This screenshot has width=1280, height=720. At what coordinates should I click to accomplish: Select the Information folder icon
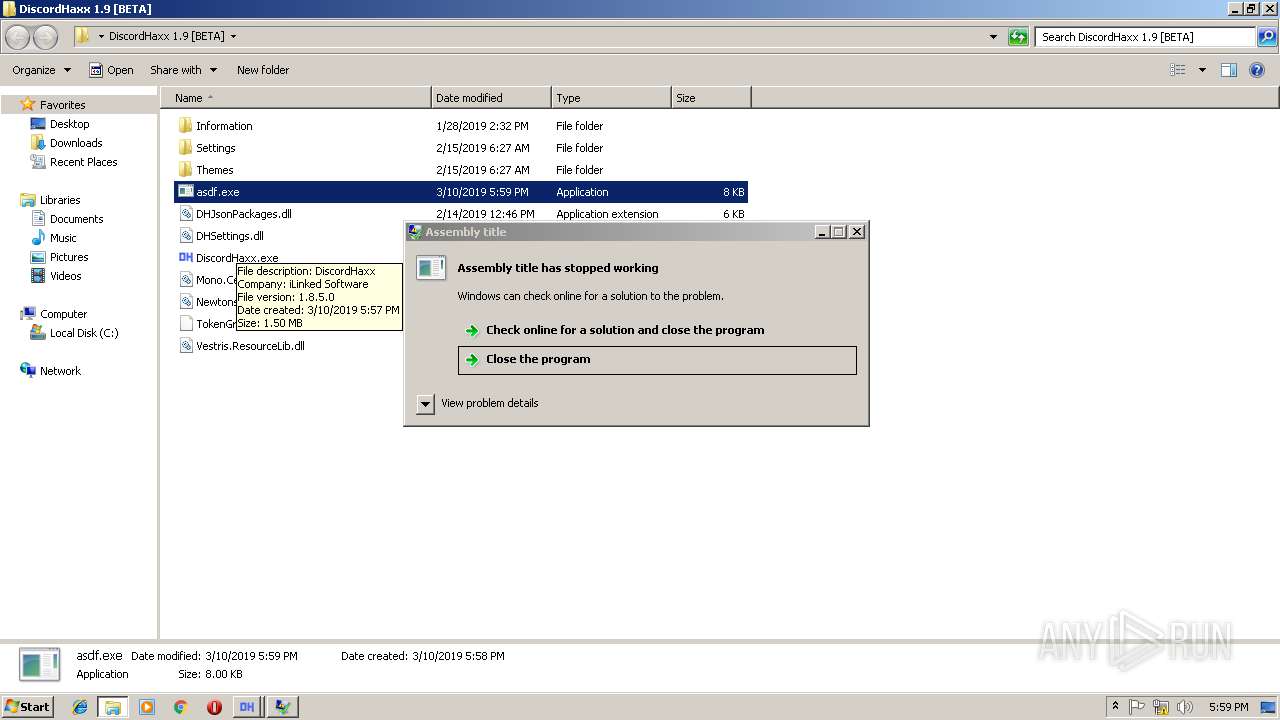click(185, 126)
